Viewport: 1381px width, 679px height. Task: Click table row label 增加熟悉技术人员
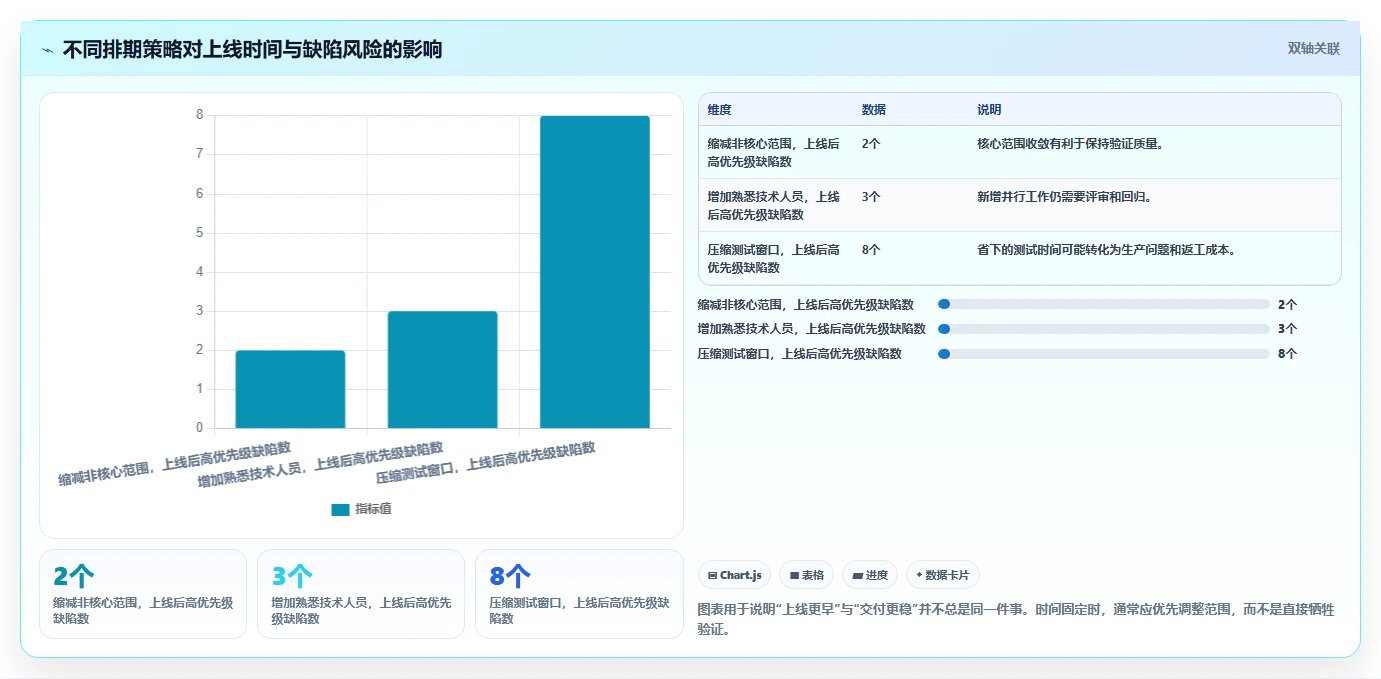pos(773,206)
